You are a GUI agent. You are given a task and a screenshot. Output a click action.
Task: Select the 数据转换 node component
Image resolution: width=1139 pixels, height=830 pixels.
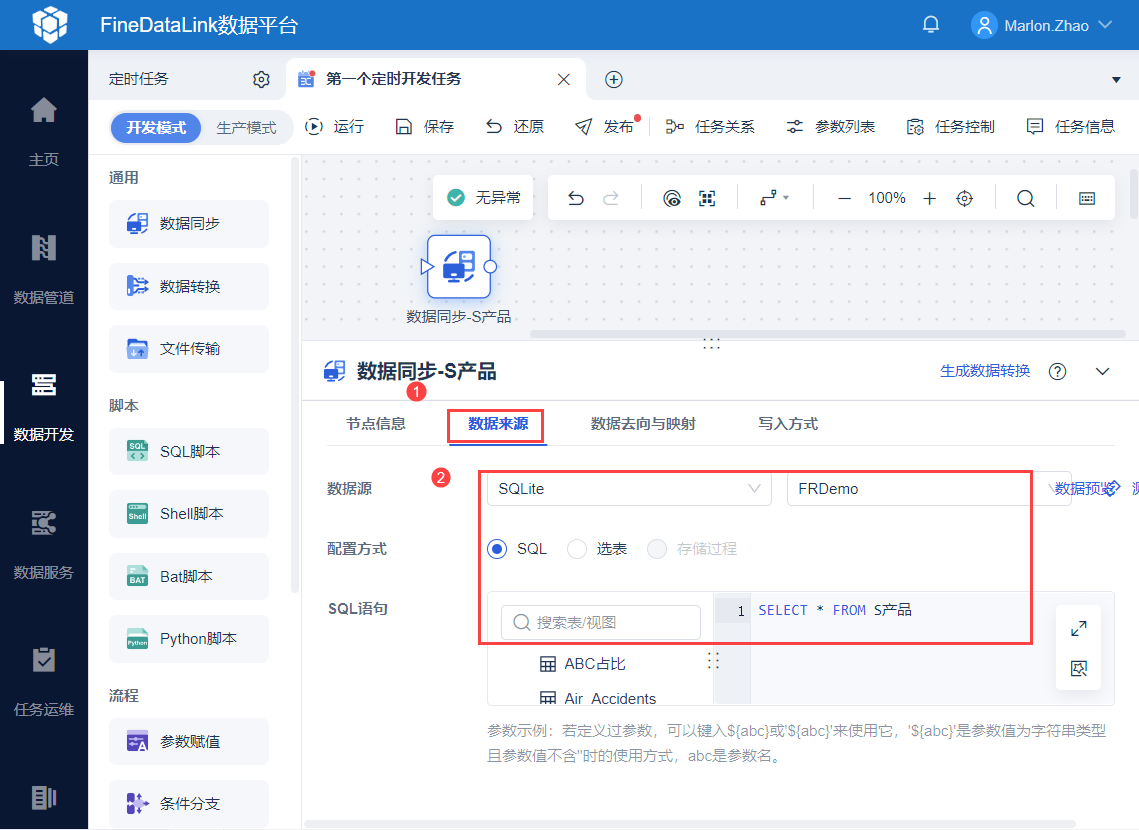(x=189, y=286)
